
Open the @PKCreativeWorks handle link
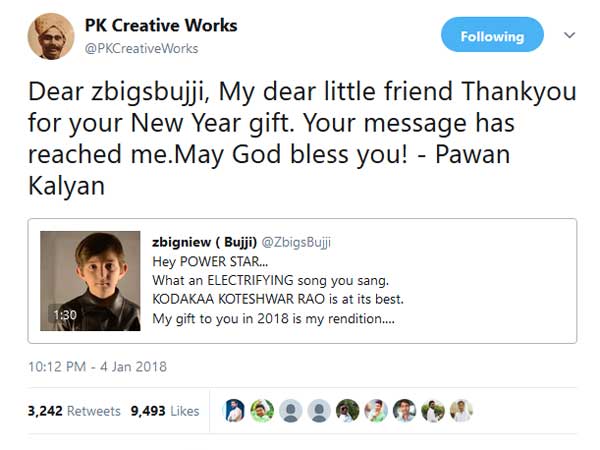(141, 48)
